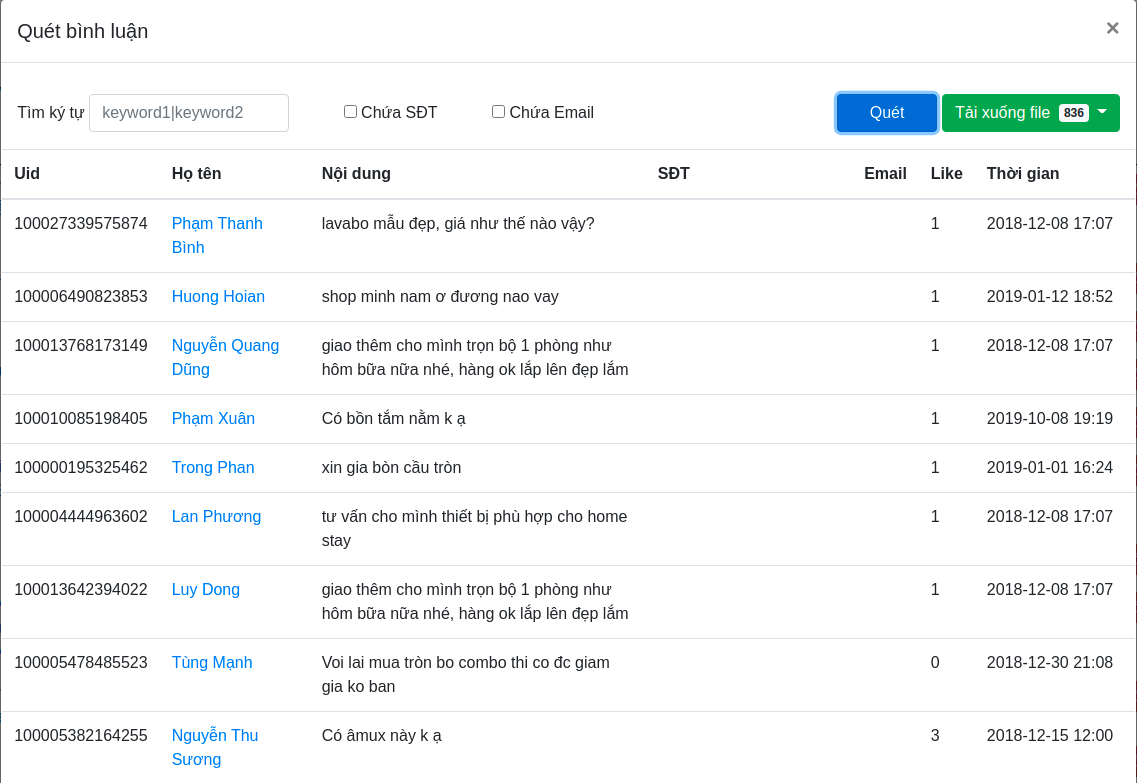Image resolution: width=1137 pixels, height=783 pixels.
Task: Click the 836 badge on download button
Action: pos(1073,113)
